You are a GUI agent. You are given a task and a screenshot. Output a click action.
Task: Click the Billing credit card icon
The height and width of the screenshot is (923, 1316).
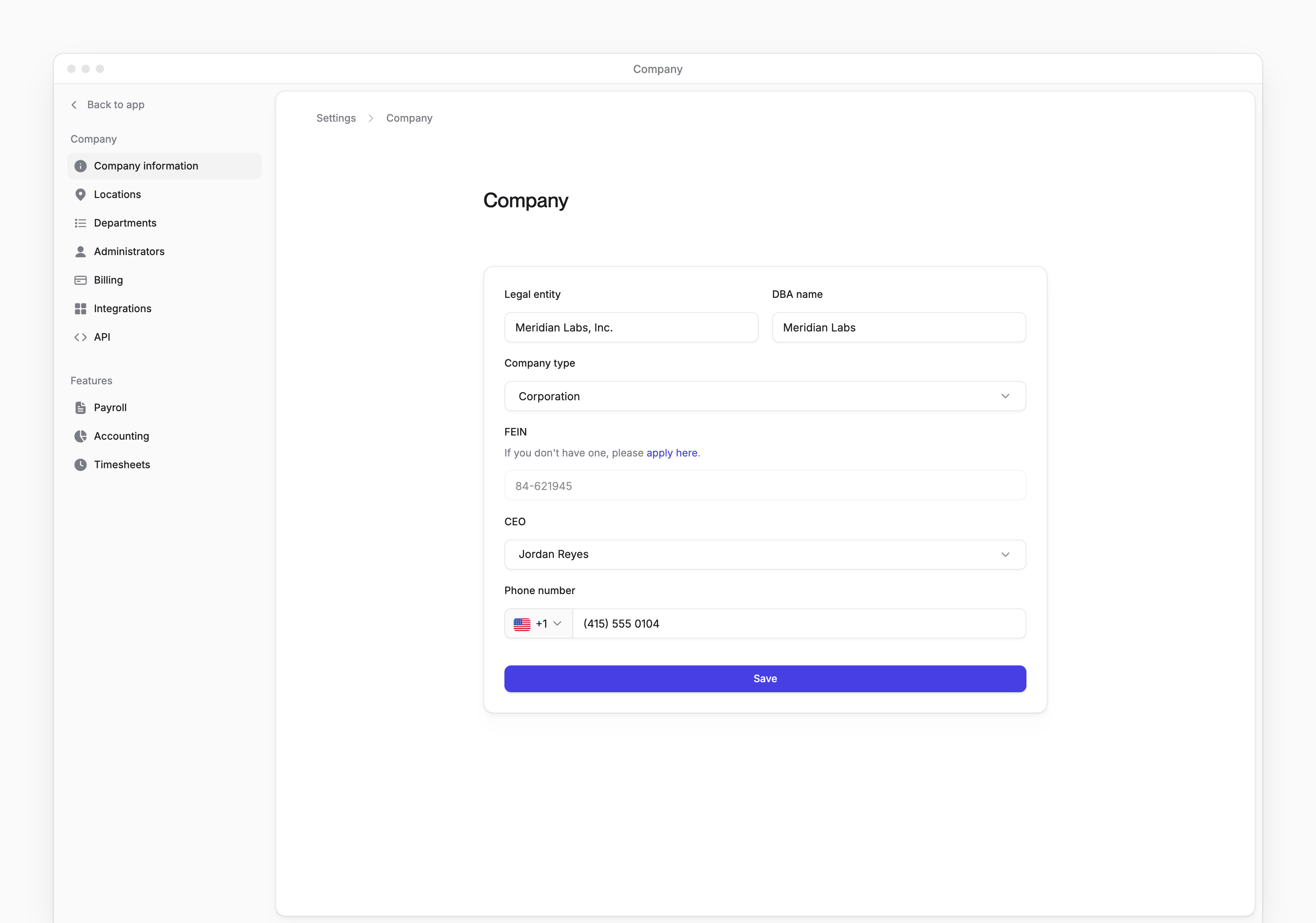pyautogui.click(x=80, y=280)
